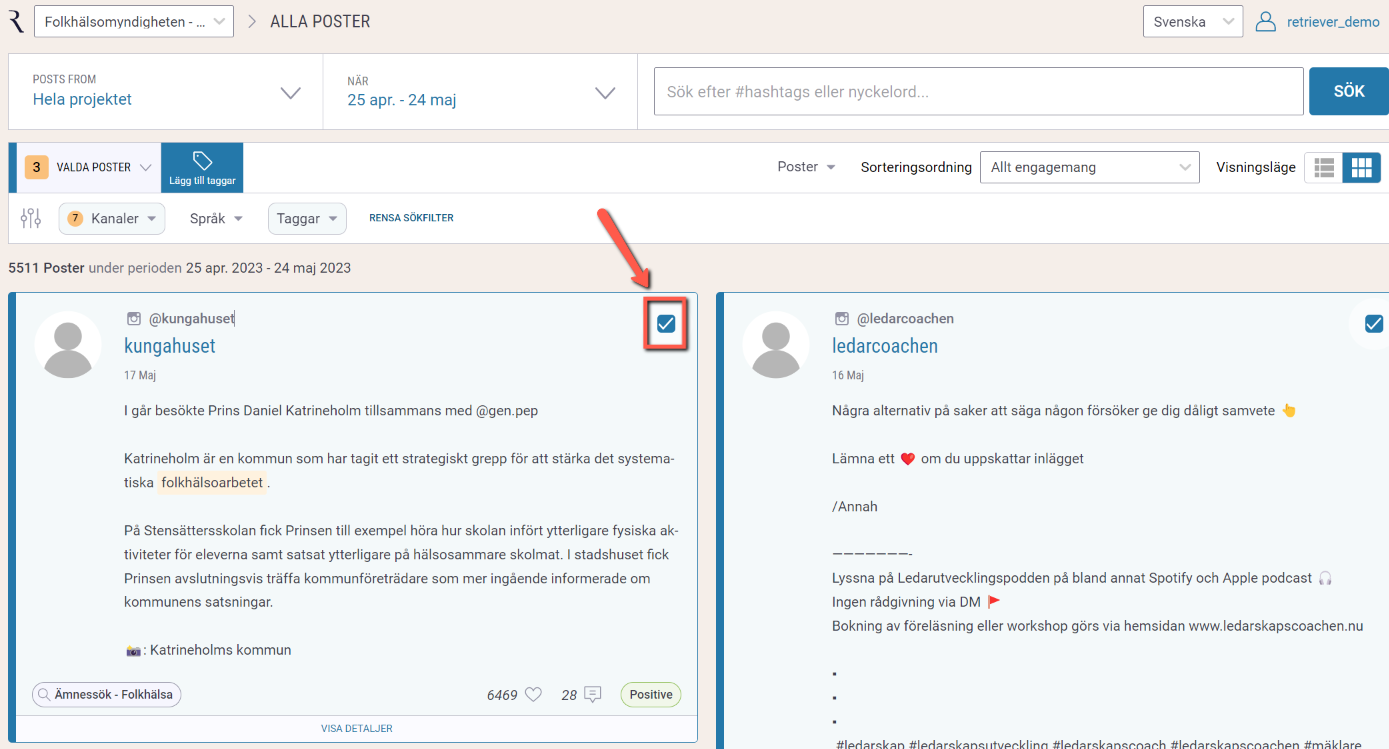Click the Visningsläge label
This screenshot has width=1389, height=749.
point(1256,167)
